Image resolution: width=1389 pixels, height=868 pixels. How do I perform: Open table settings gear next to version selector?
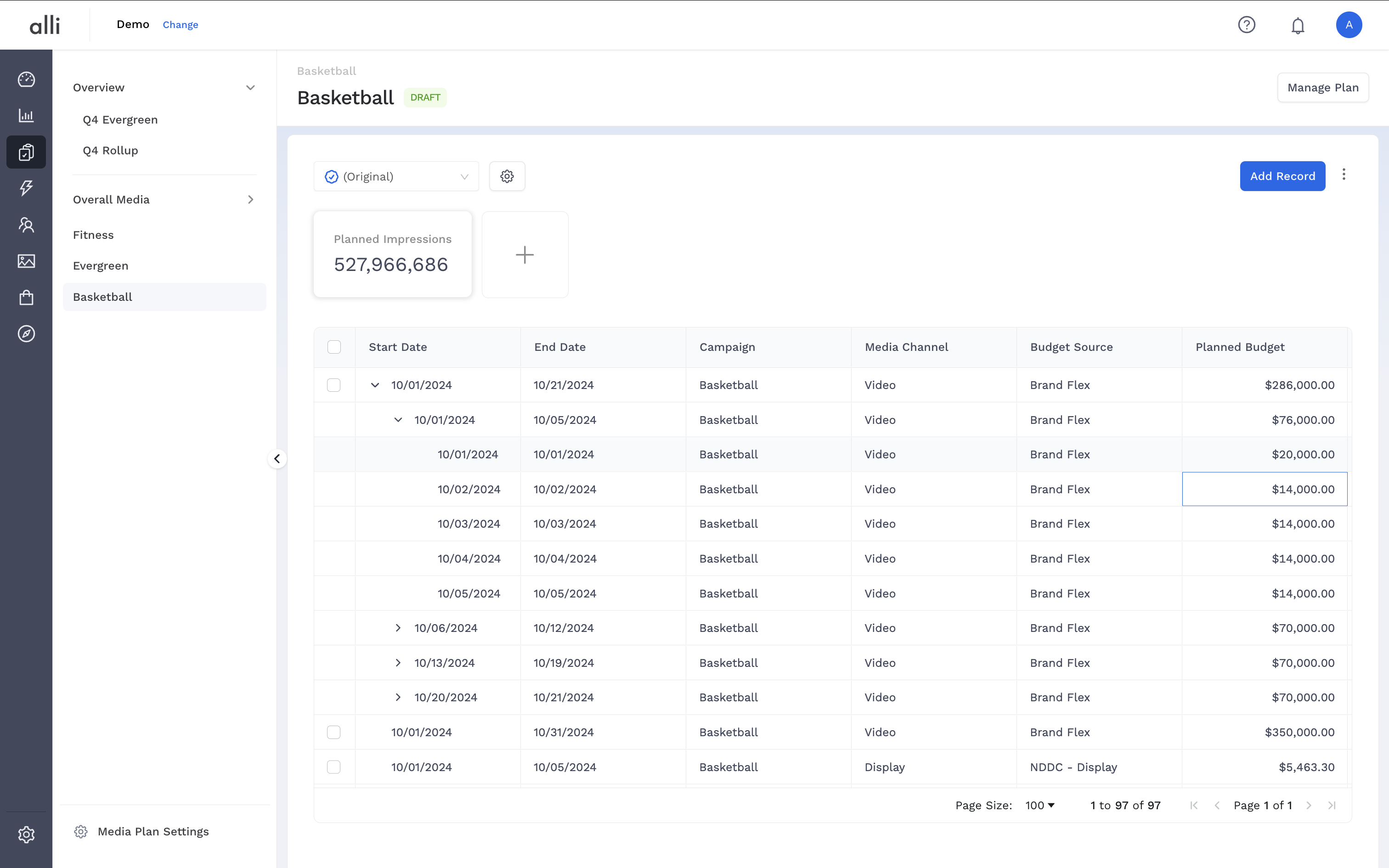point(507,176)
